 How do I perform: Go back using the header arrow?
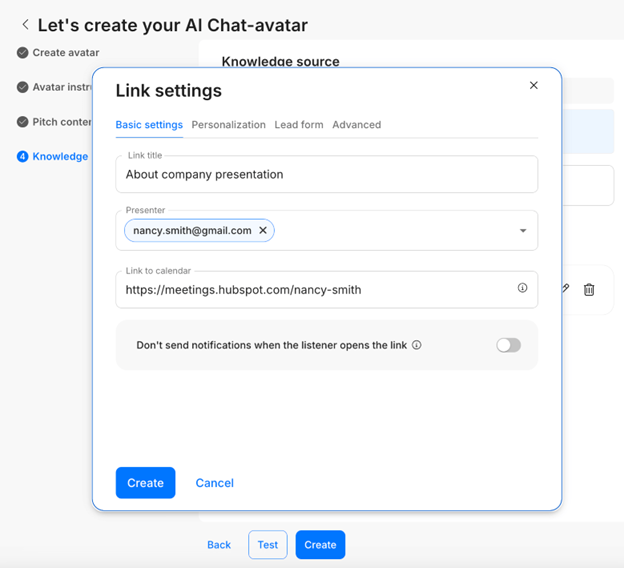click(25, 24)
